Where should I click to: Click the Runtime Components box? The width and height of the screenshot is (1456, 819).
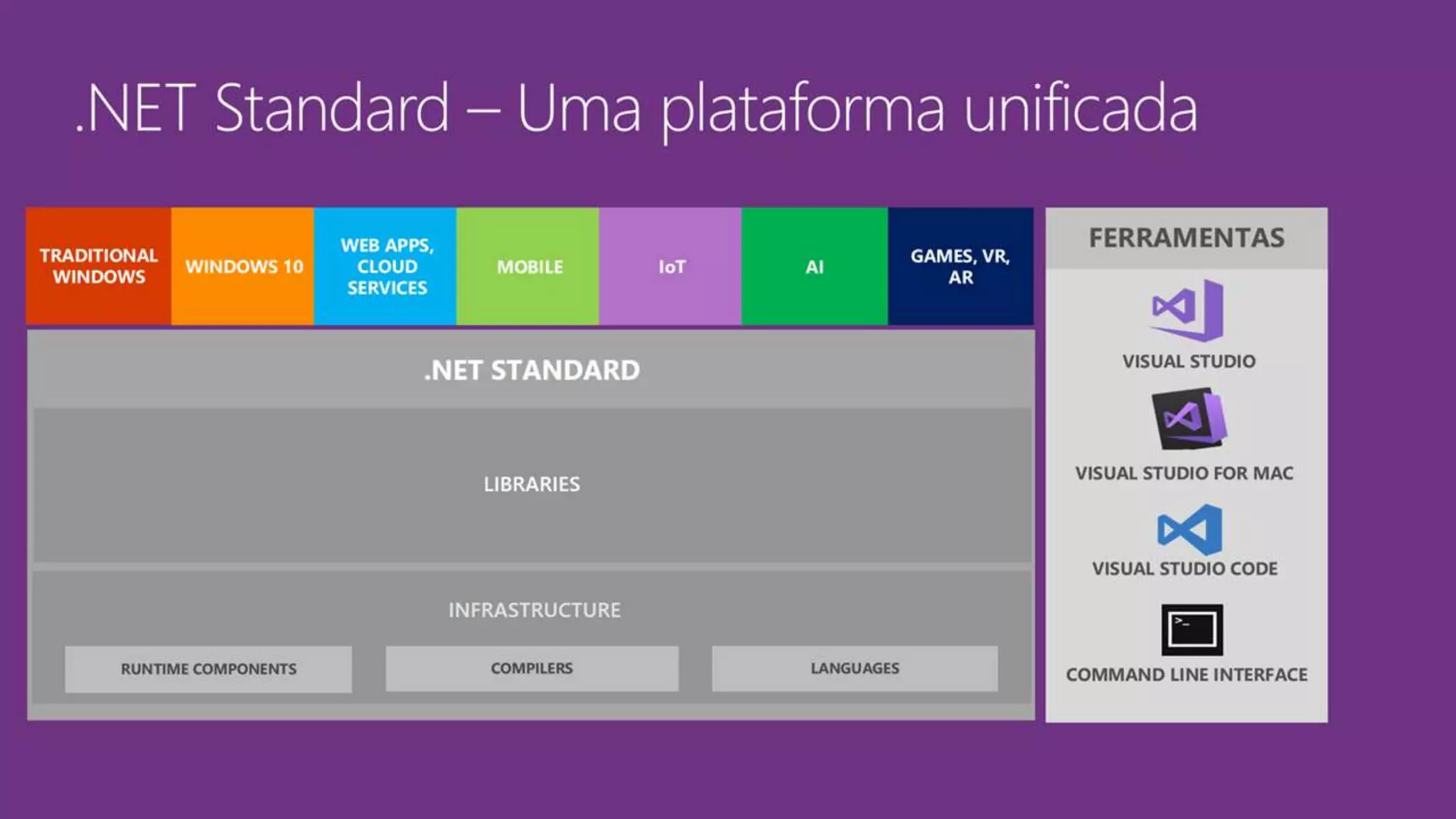tap(208, 669)
